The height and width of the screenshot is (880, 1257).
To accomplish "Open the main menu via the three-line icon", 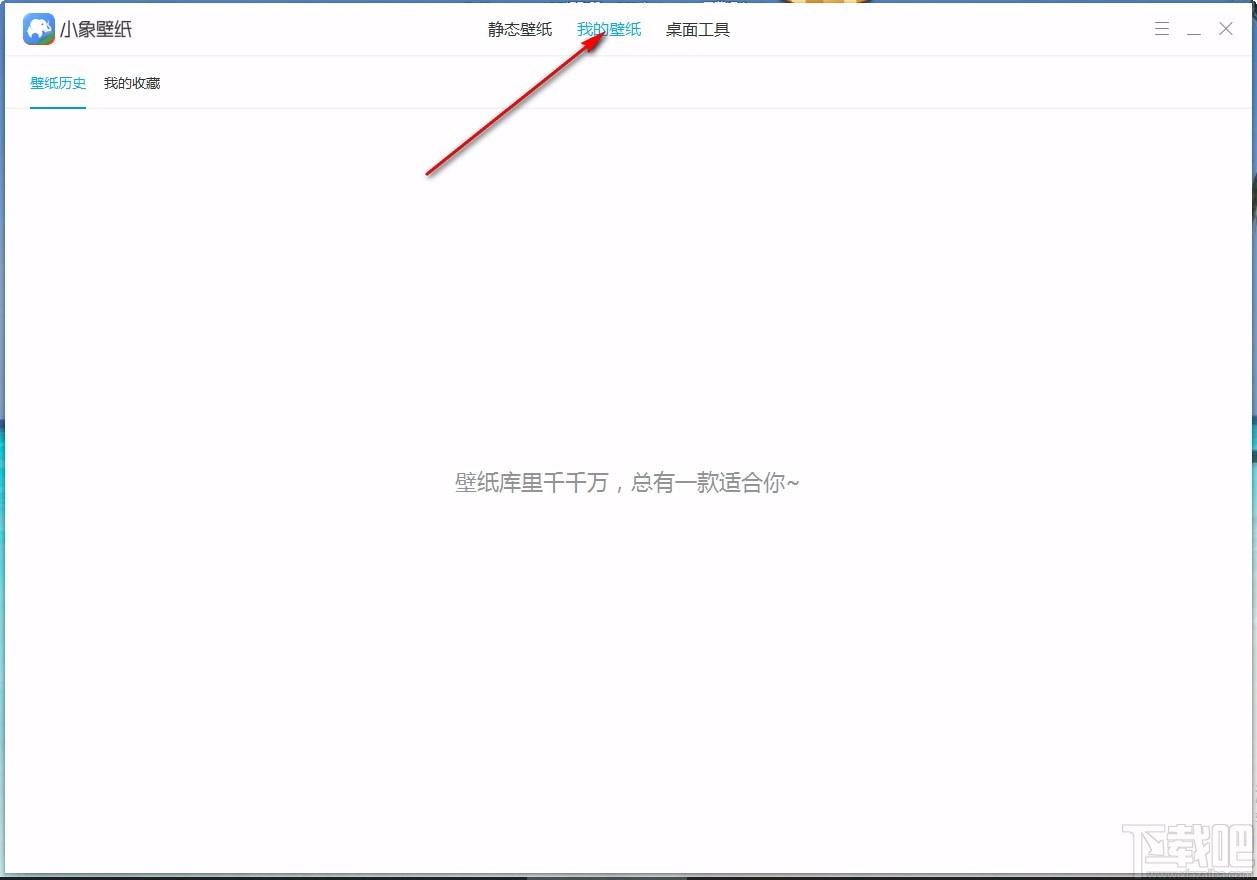I will (1161, 29).
